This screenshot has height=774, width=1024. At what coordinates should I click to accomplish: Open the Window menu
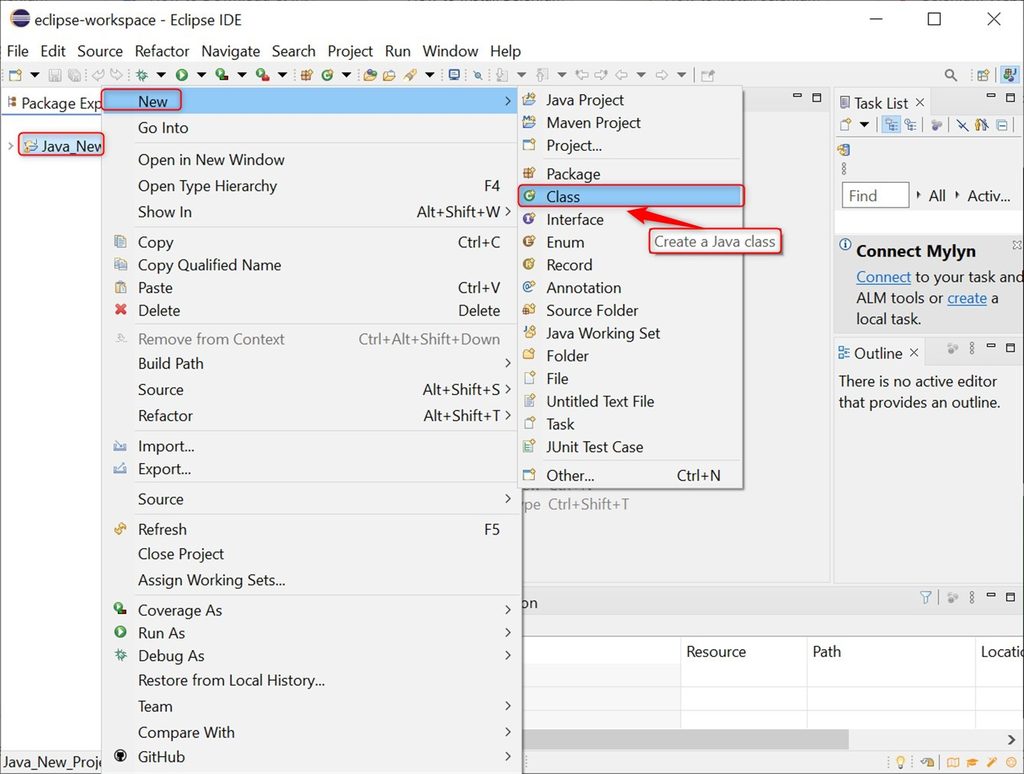(x=450, y=51)
